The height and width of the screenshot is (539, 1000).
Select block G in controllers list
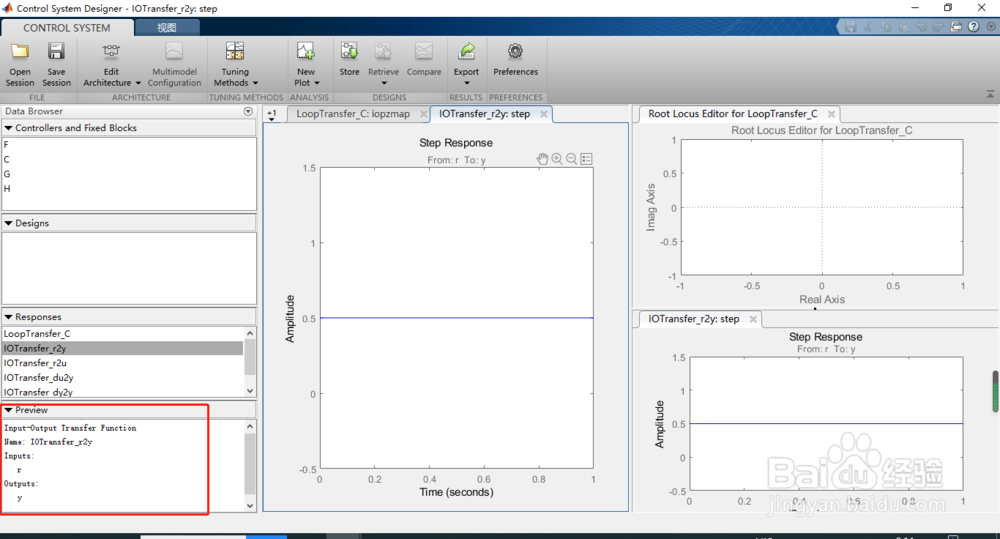[129, 174]
